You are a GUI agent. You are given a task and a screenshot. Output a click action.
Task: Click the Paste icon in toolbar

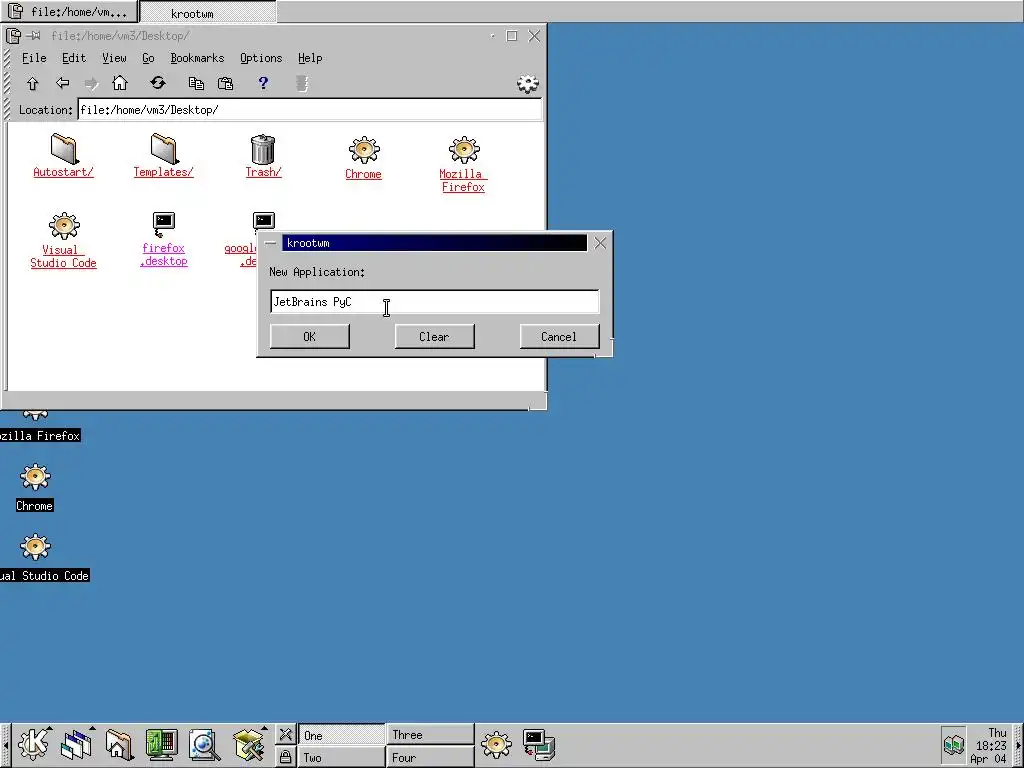pyautogui.click(x=225, y=83)
